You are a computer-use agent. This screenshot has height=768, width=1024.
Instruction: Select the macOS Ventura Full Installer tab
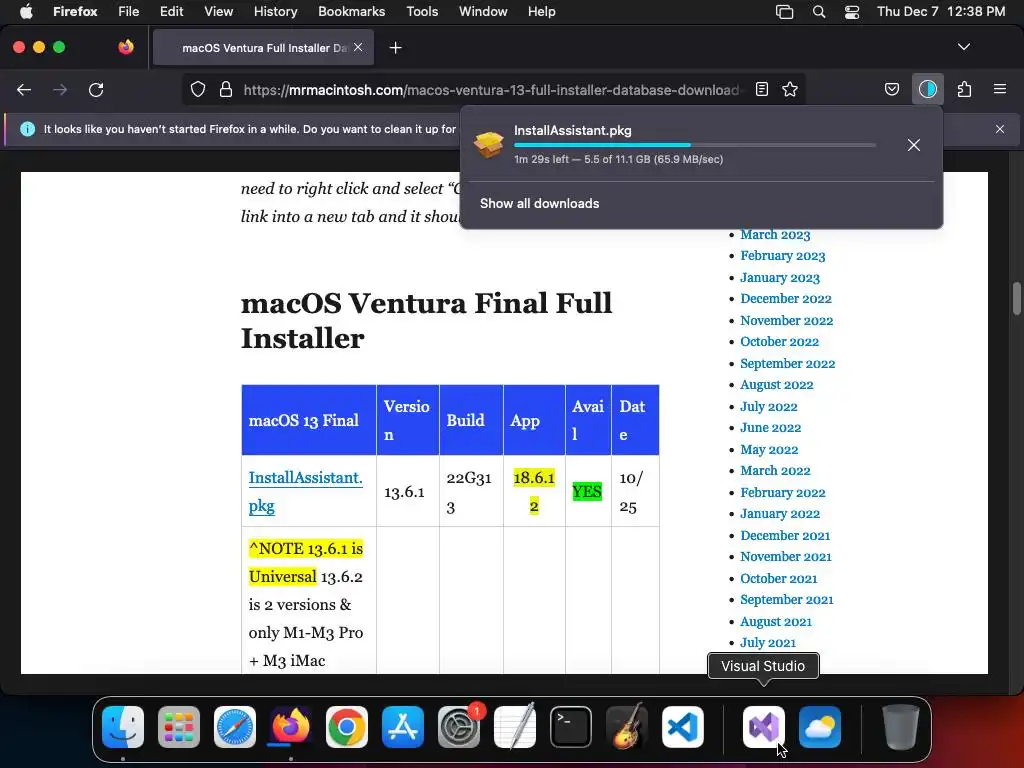[x=264, y=48]
